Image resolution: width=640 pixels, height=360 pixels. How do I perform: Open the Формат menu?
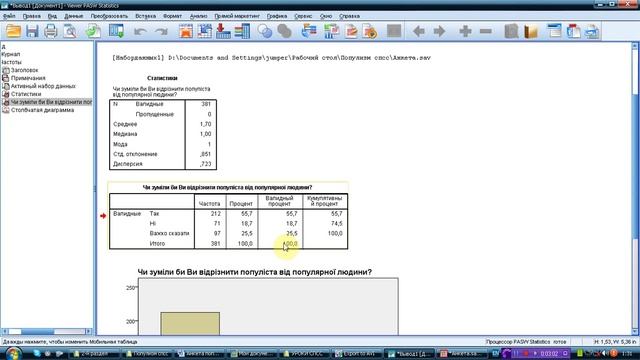click(172, 16)
